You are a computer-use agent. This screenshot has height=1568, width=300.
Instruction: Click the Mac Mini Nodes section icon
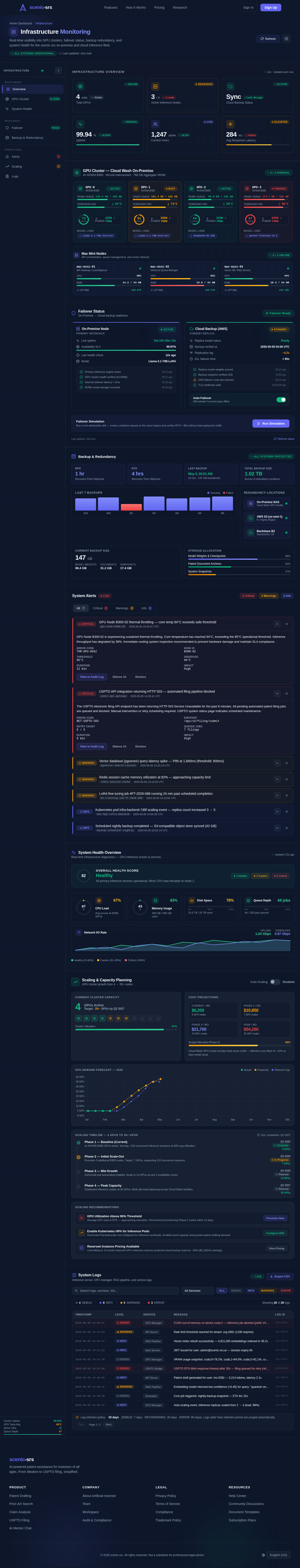pyautogui.click(x=77, y=255)
